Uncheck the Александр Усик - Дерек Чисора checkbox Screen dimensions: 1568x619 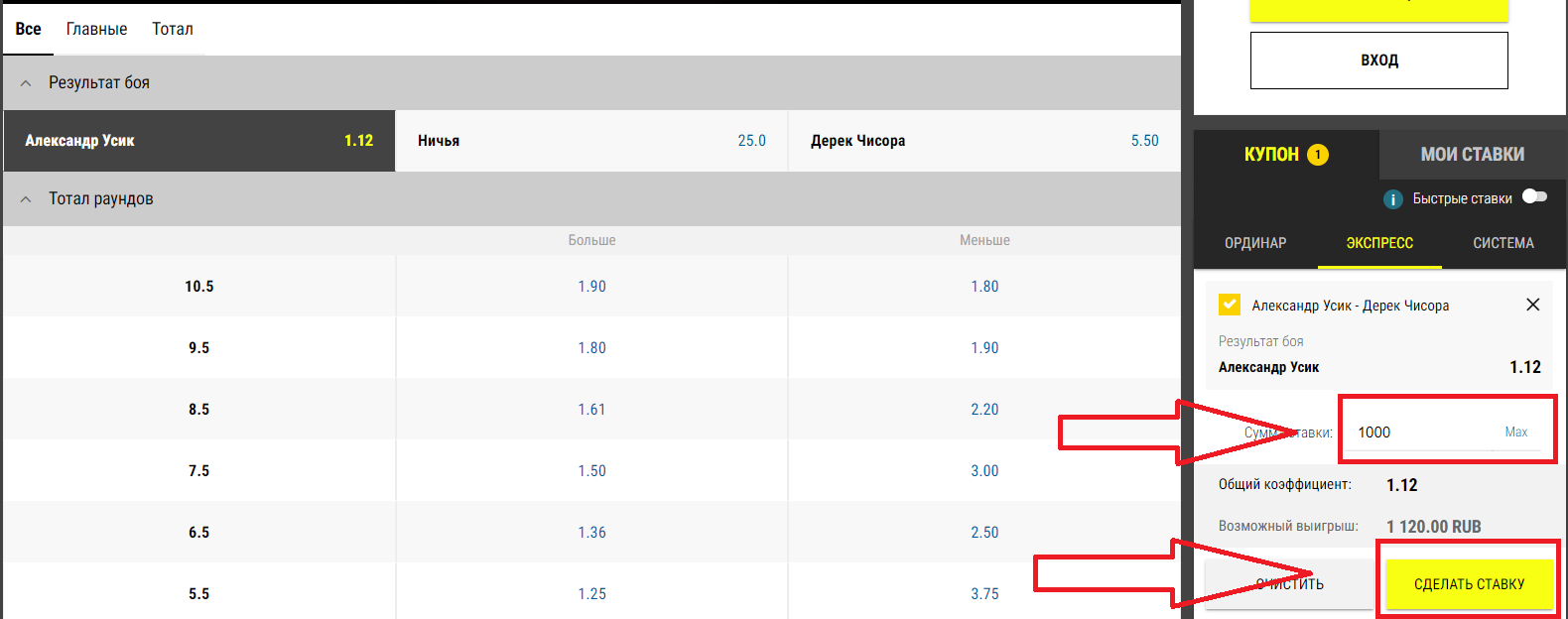tap(1230, 305)
